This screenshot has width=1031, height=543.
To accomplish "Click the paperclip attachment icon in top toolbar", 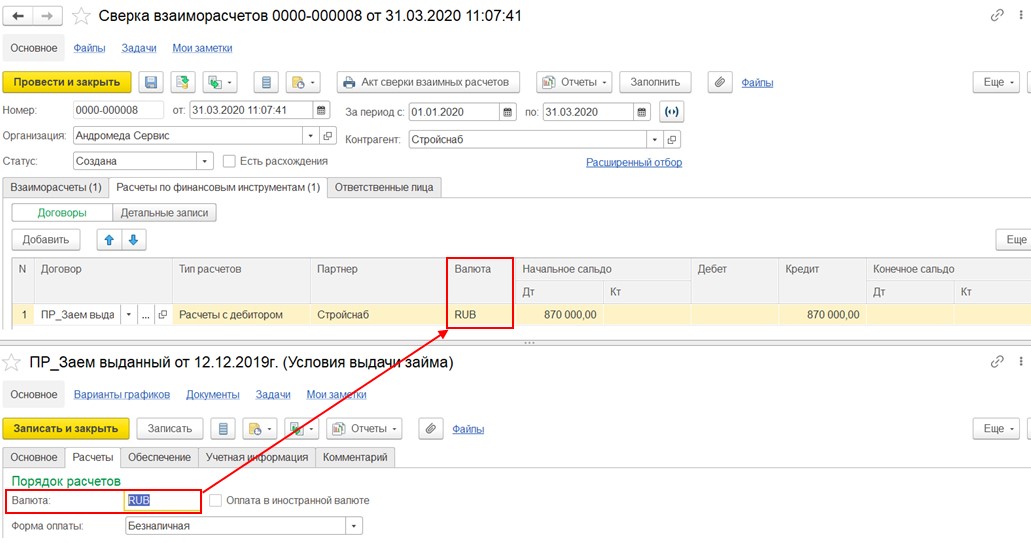I will point(719,82).
